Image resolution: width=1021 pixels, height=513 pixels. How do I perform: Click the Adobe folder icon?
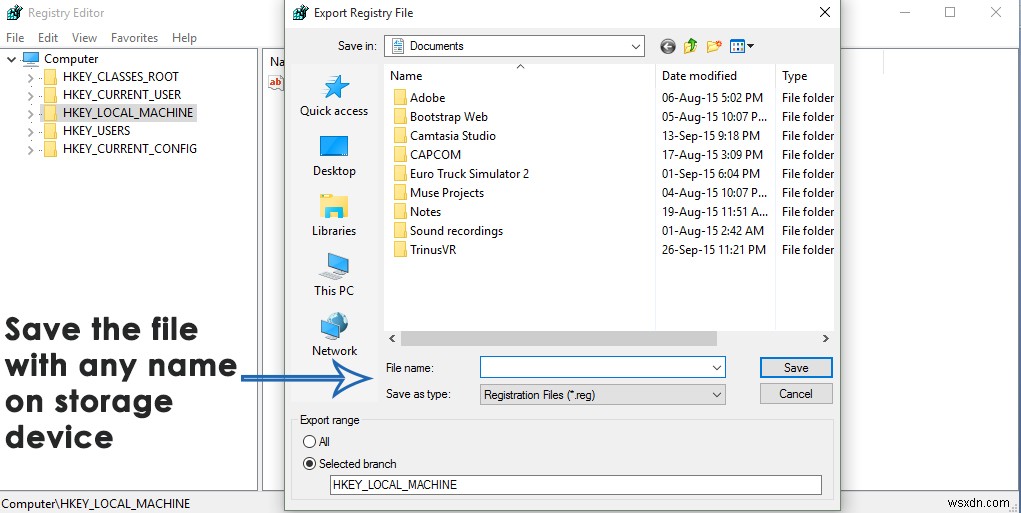tap(400, 98)
